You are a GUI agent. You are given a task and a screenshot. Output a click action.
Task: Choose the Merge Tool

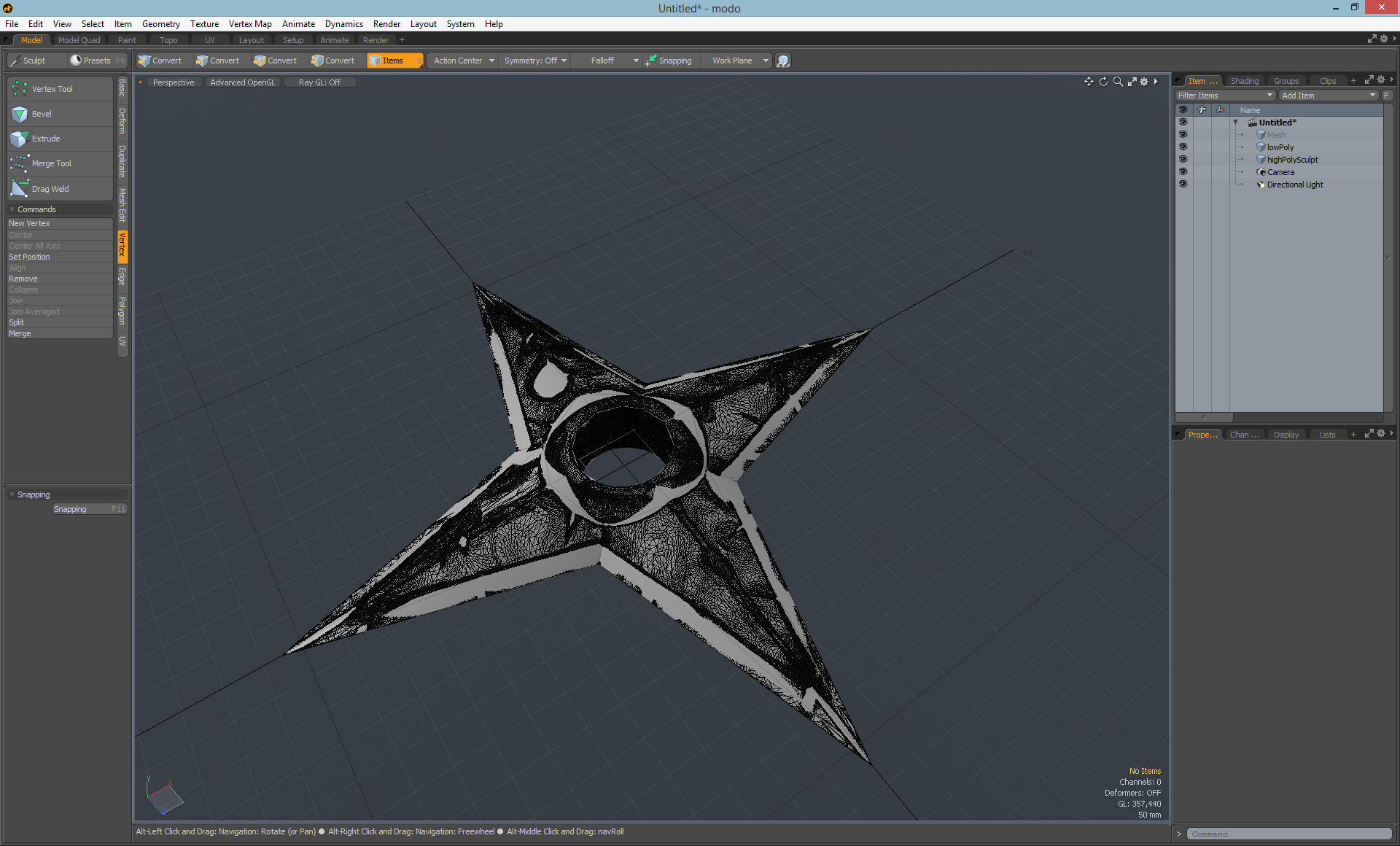[51, 163]
